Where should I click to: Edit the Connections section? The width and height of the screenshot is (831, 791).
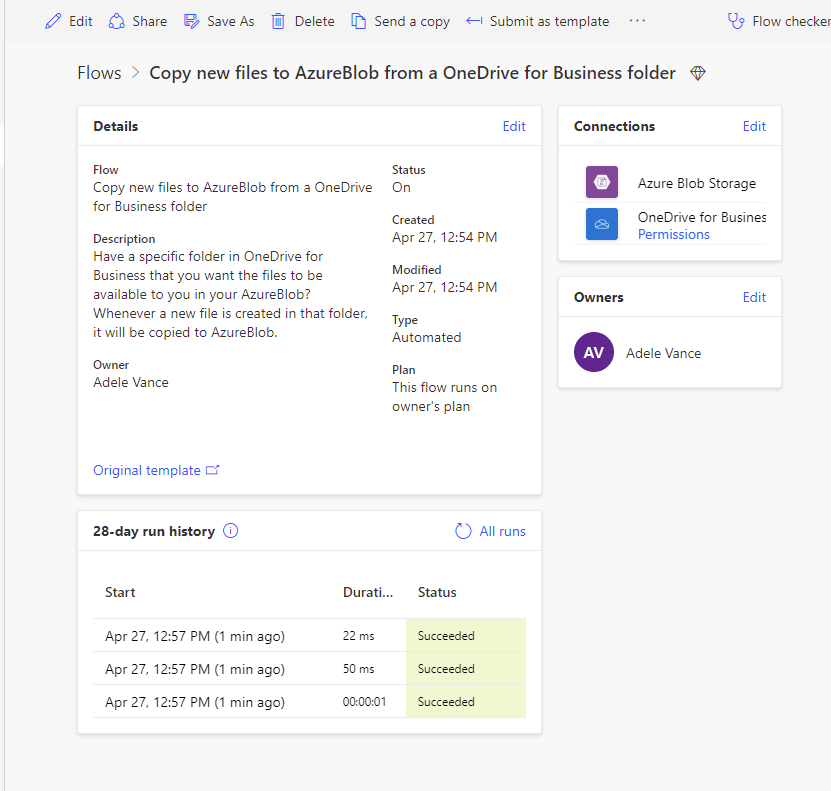tap(754, 126)
